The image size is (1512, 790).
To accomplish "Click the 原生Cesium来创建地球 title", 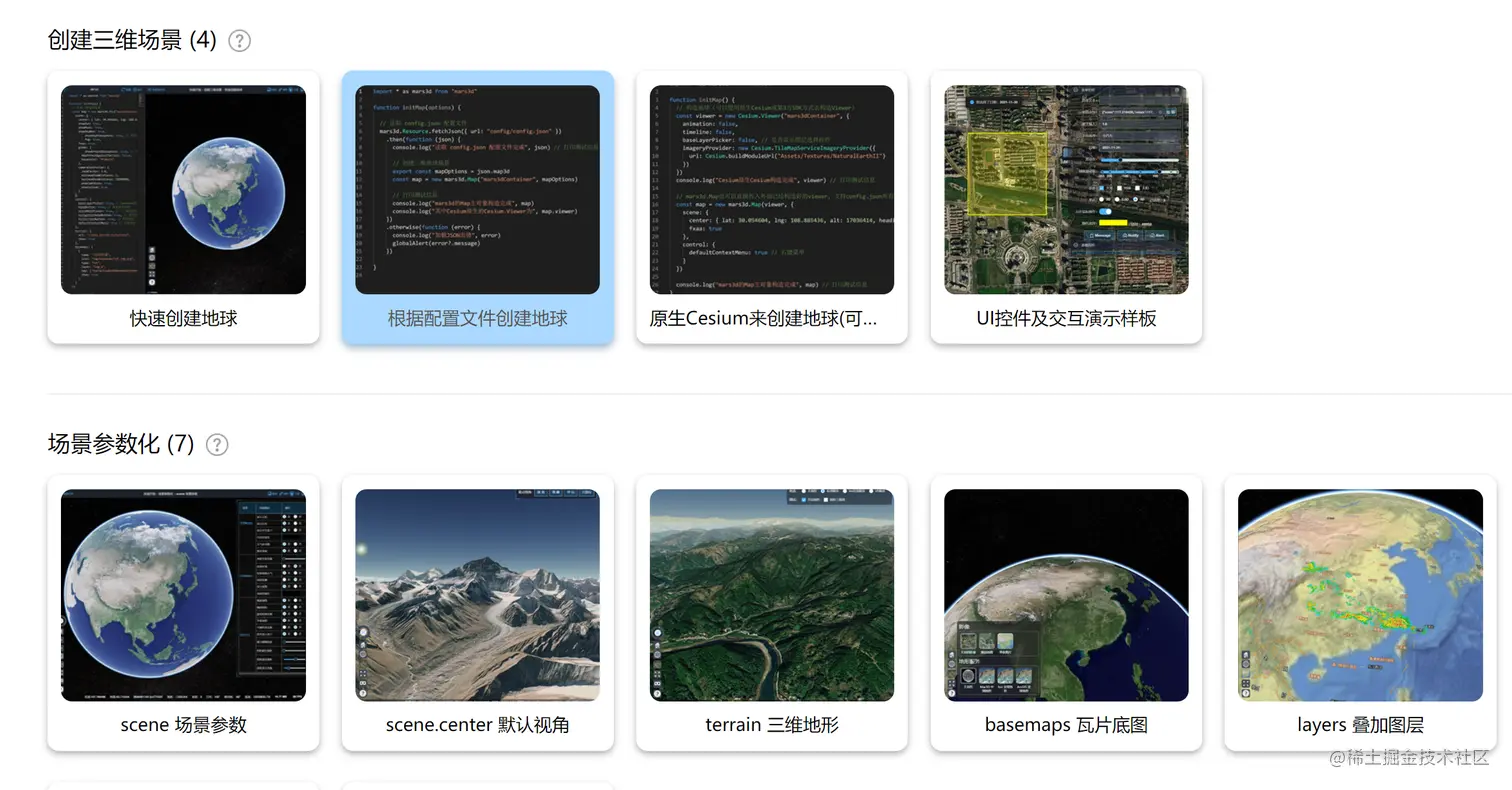I will click(x=764, y=319).
